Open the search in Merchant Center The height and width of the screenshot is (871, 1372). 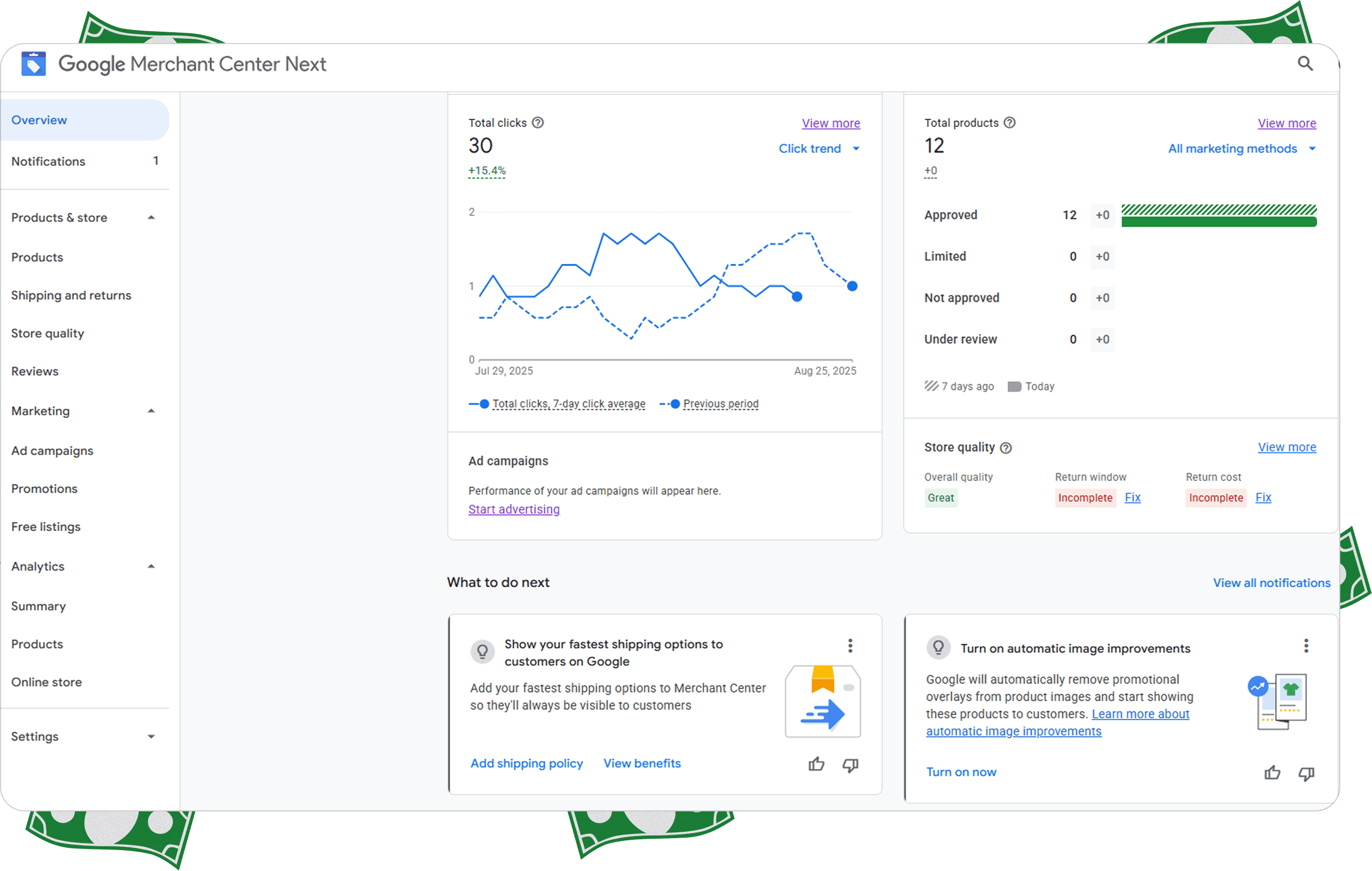click(x=1305, y=64)
